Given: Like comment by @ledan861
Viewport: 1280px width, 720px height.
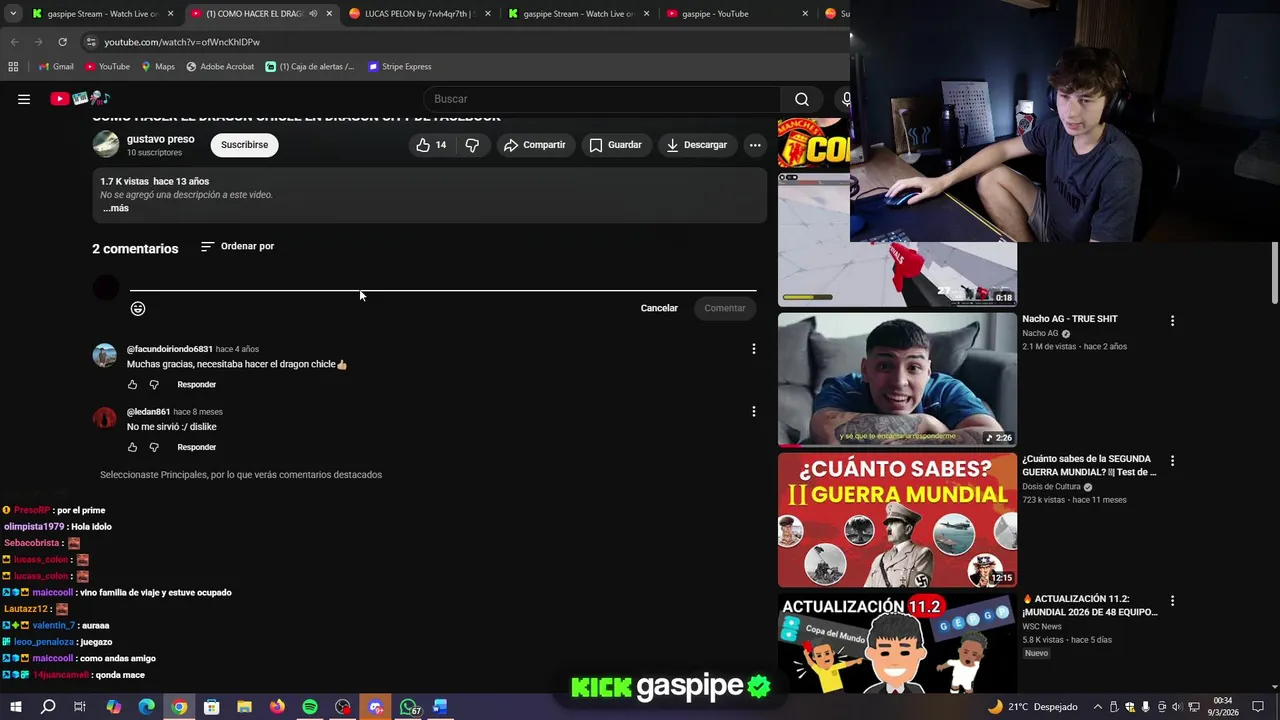Looking at the screenshot, I should [132, 447].
